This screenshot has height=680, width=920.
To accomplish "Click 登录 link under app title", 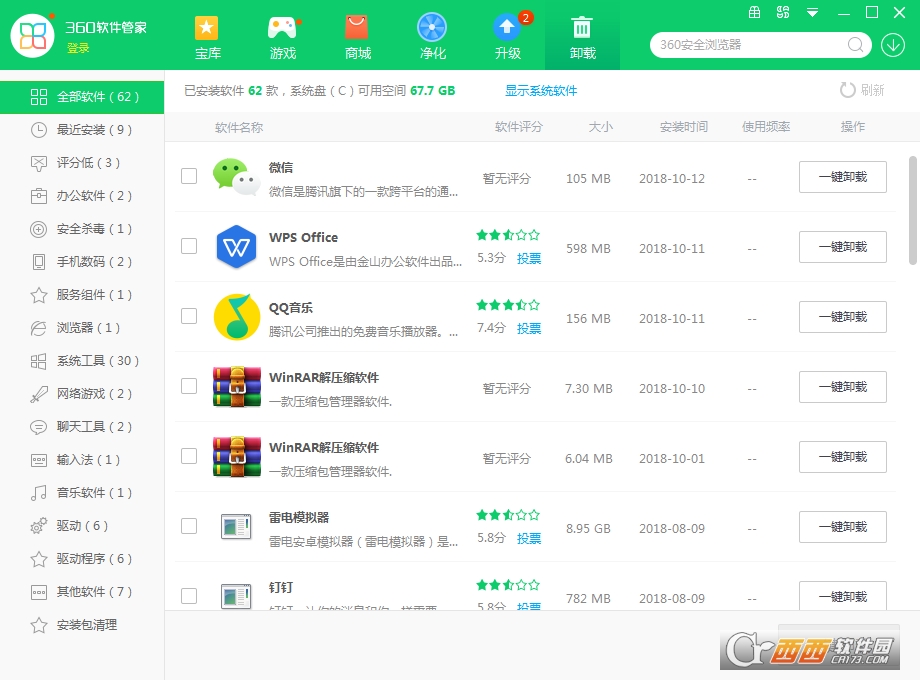I will click(x=78, y=48).
